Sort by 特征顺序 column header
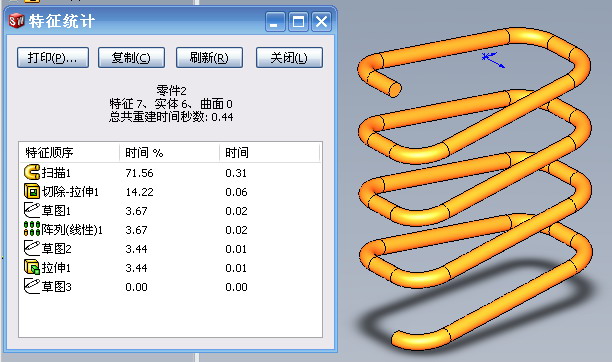This screenshot has height=362, width=612. coord(69,152)
